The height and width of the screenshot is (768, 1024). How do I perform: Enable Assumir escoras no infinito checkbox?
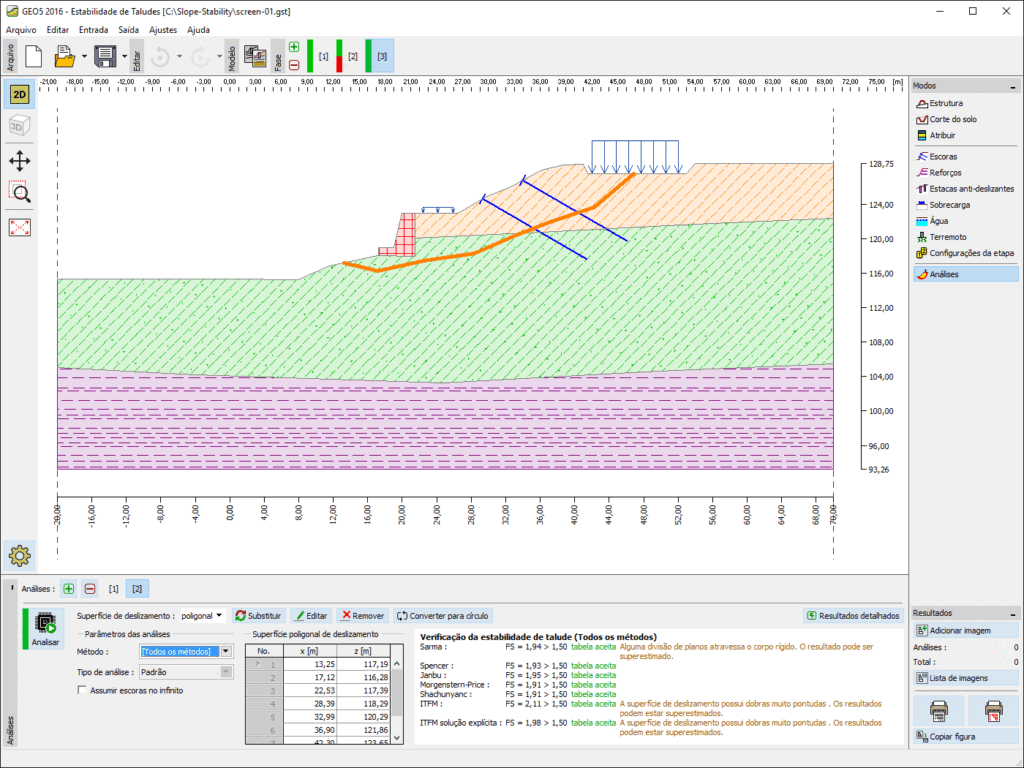coord(82,690)
